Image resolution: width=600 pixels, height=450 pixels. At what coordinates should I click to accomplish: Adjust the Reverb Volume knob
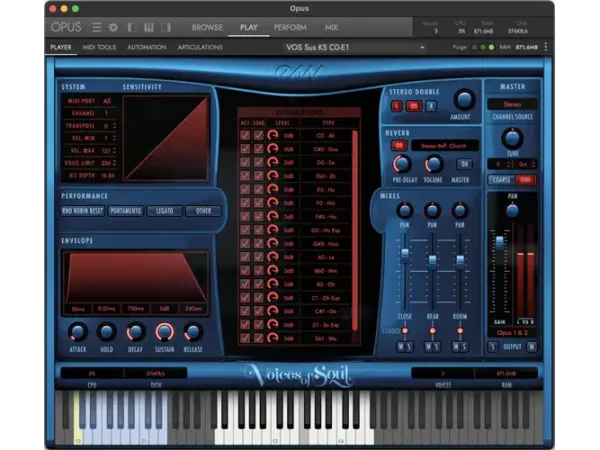point(433,164)
